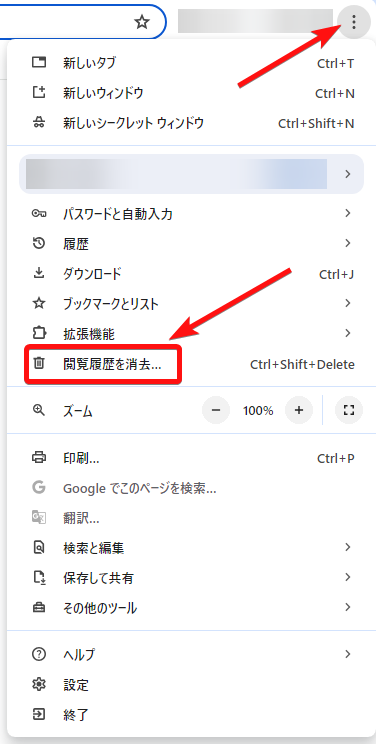This screenshot has height=744, width=376.
Task: Expand パスワードと自動入力 submenu arrow
Action: coord(348,214)
